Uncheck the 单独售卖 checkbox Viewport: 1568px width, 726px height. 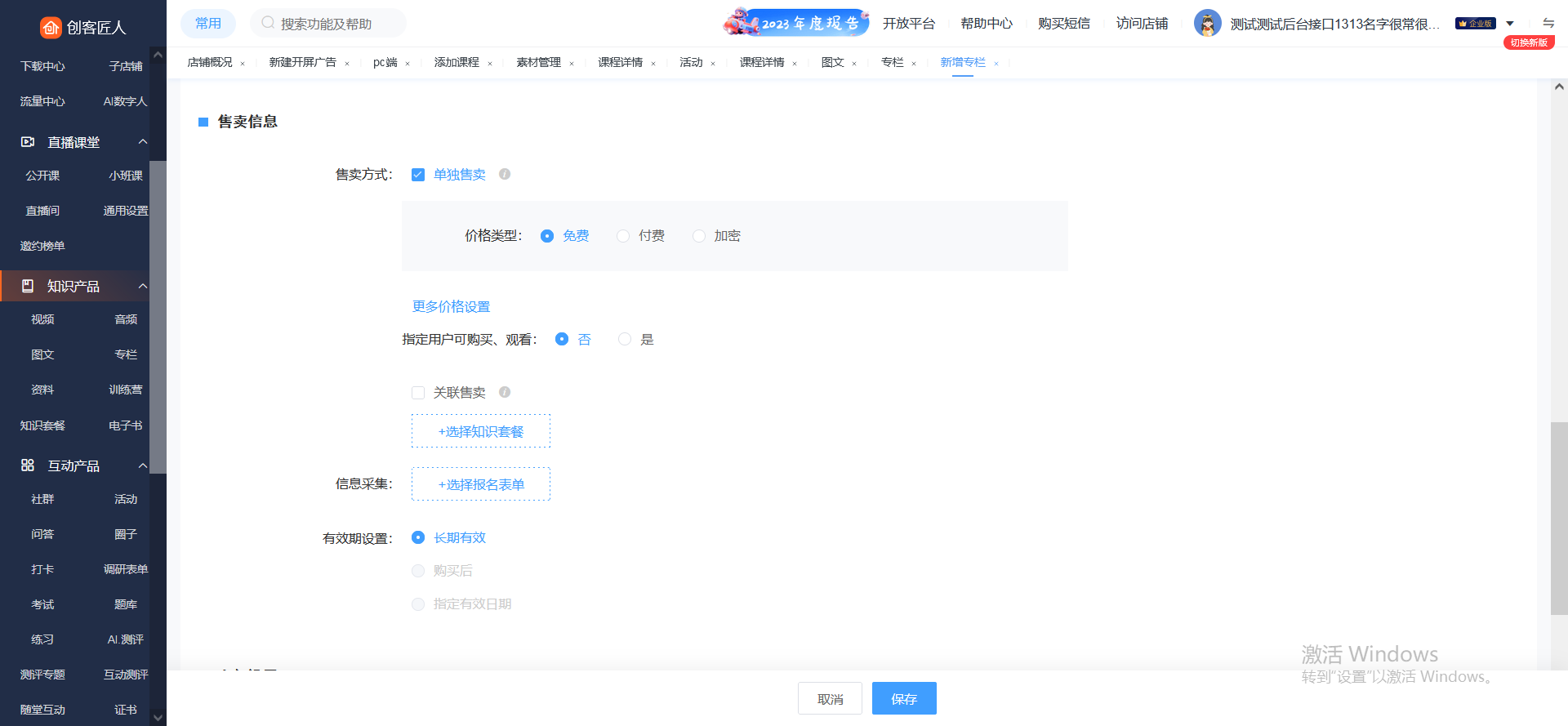point(418,175)
